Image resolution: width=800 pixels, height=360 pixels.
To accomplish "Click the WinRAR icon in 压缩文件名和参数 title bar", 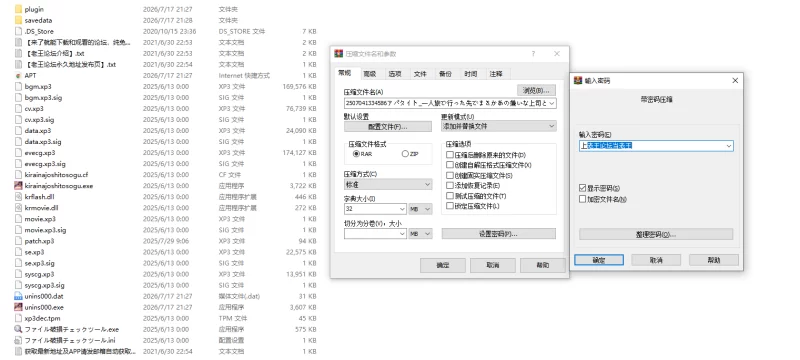I will 339,54.
